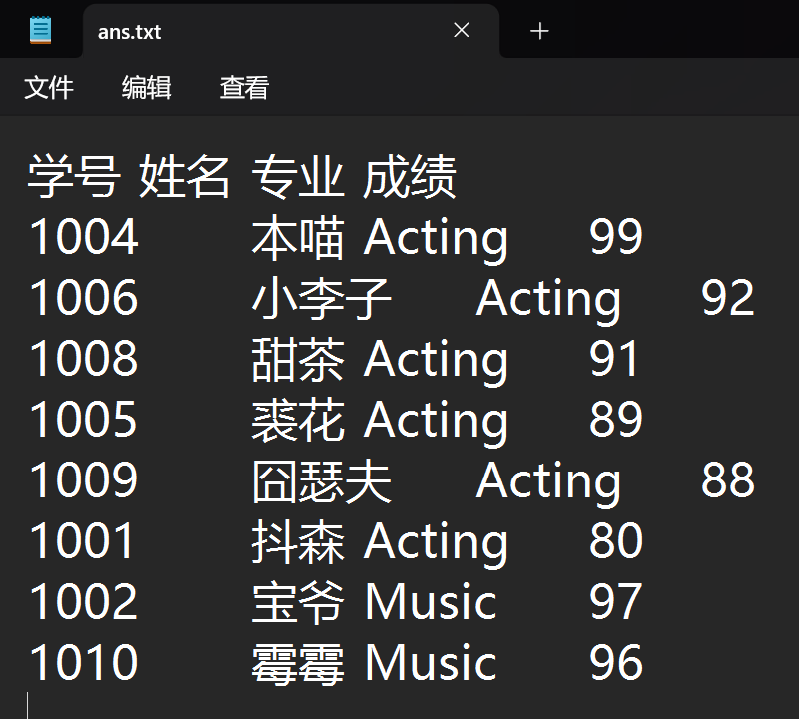Click the header word 学号

(74, 176)
